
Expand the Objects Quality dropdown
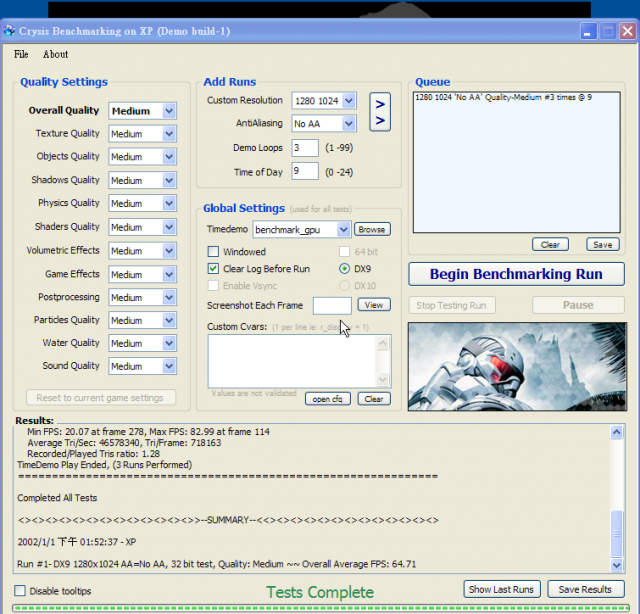click(169, 157)
